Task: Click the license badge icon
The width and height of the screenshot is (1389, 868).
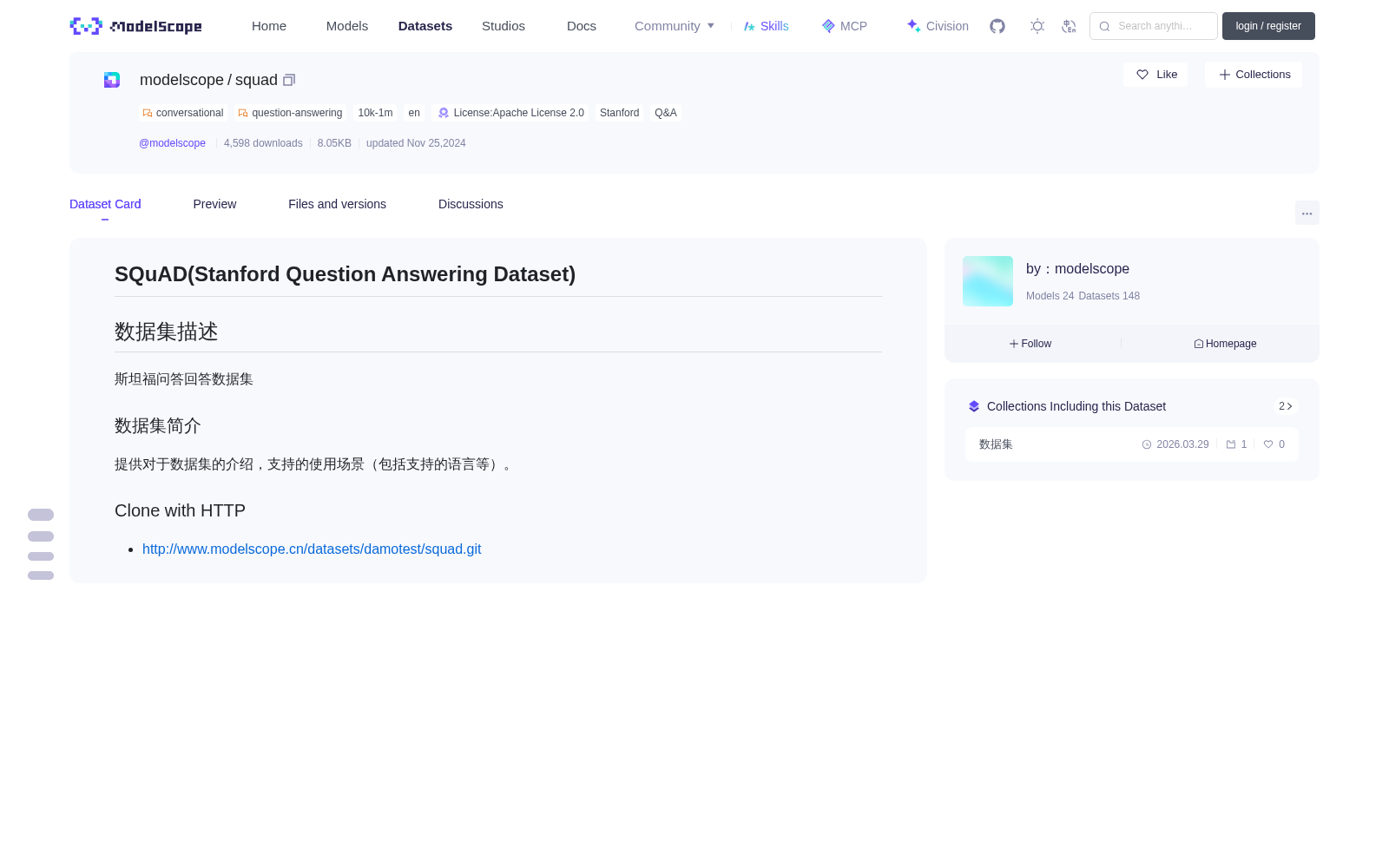Action: coord(444,113)
